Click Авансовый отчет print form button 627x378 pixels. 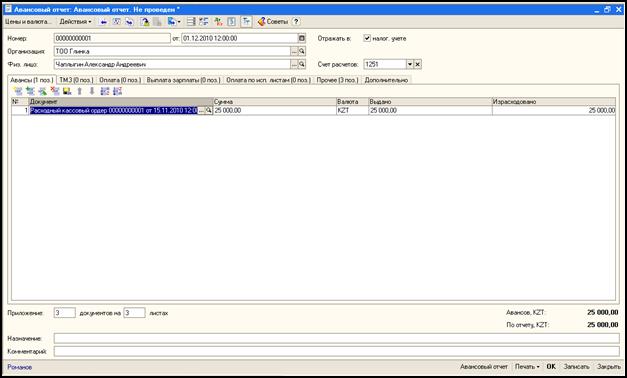point(484,366)
